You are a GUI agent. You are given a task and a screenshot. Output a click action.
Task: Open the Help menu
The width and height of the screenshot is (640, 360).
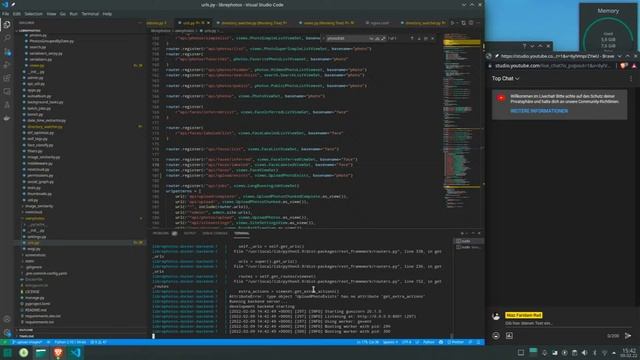(x=107, y=14)
